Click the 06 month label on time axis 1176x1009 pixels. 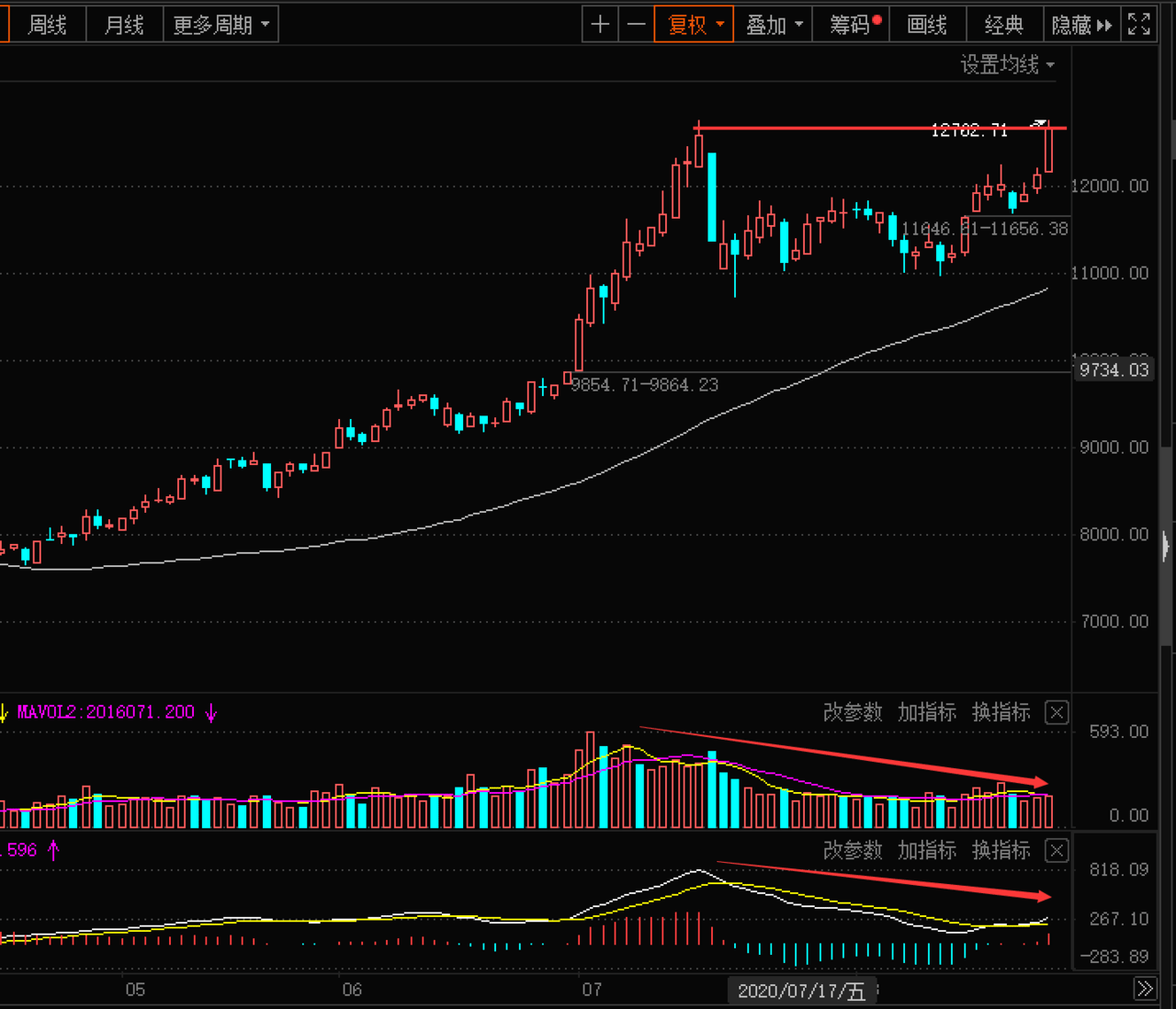coord(352,990)
